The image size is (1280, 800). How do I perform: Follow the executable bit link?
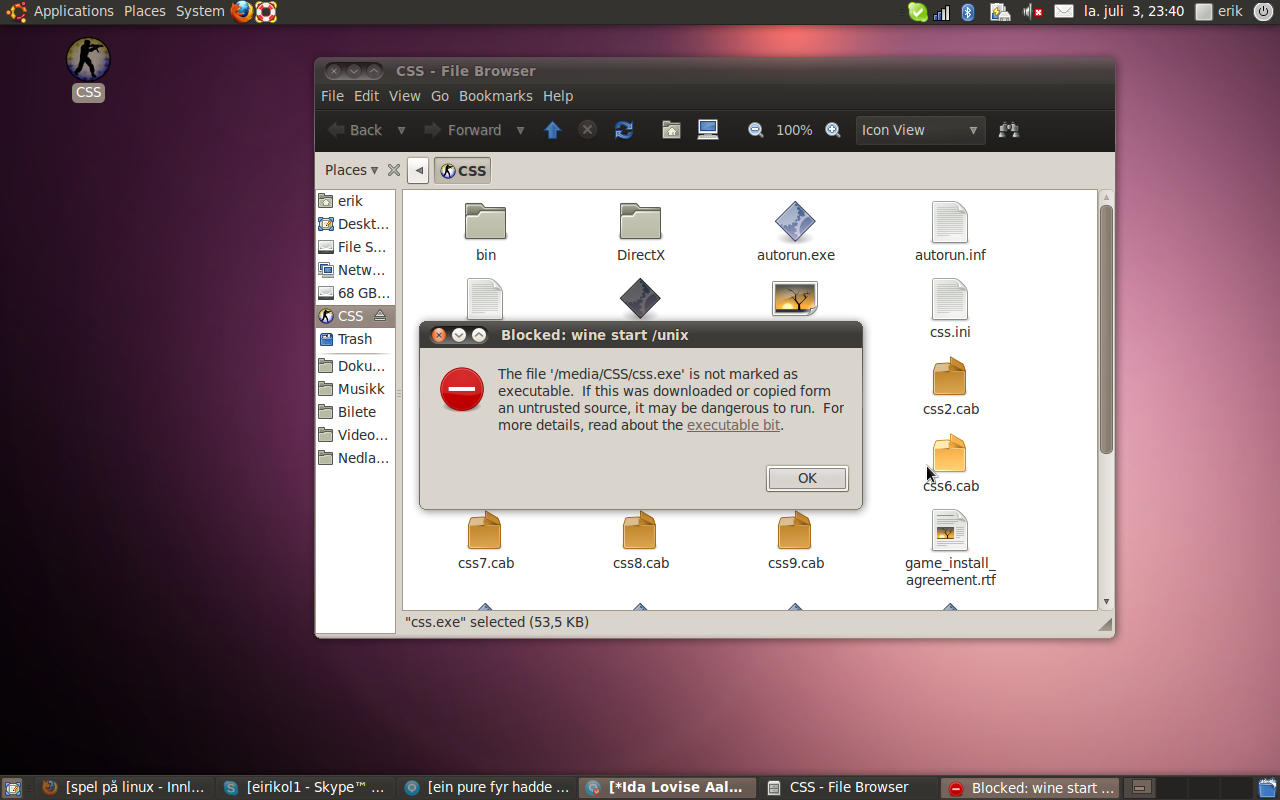click(x=733, y=425)
